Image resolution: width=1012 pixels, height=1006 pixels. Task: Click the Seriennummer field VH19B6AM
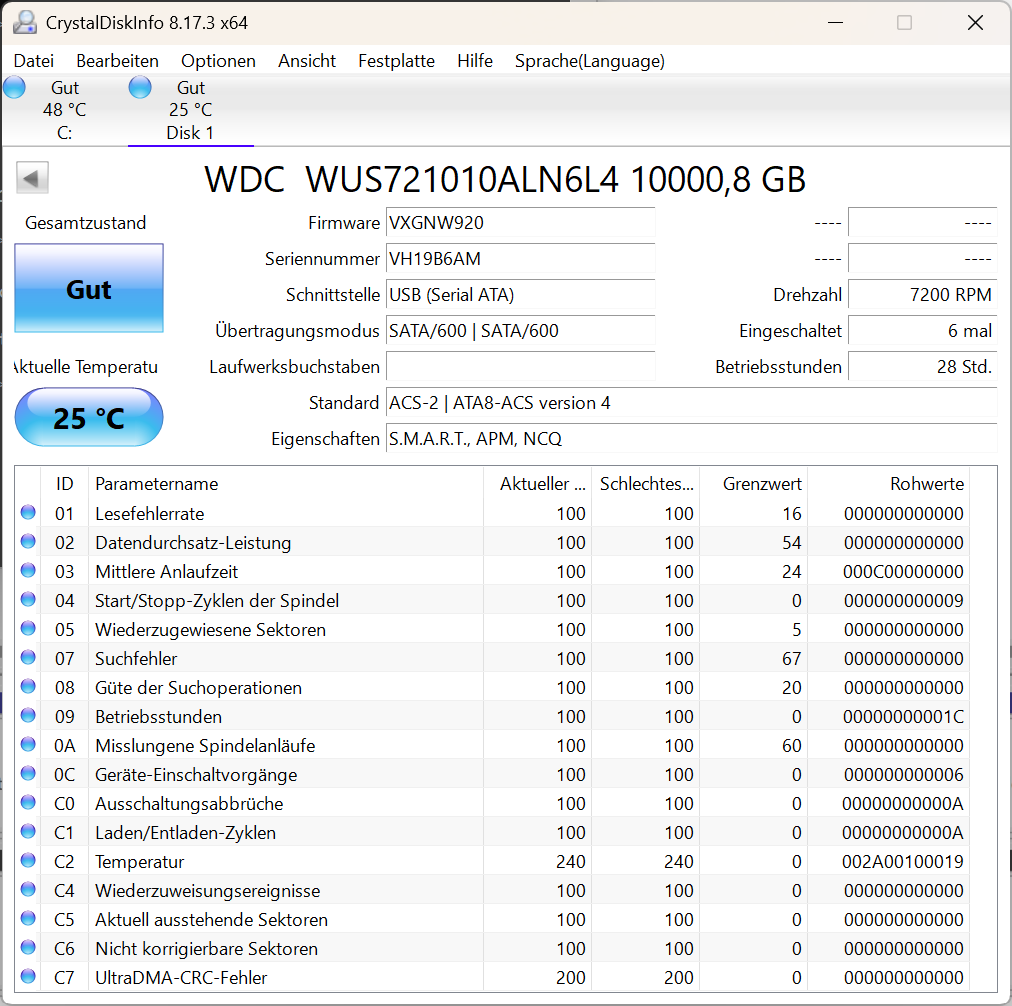pyautogui.click(x=520, y=259)
